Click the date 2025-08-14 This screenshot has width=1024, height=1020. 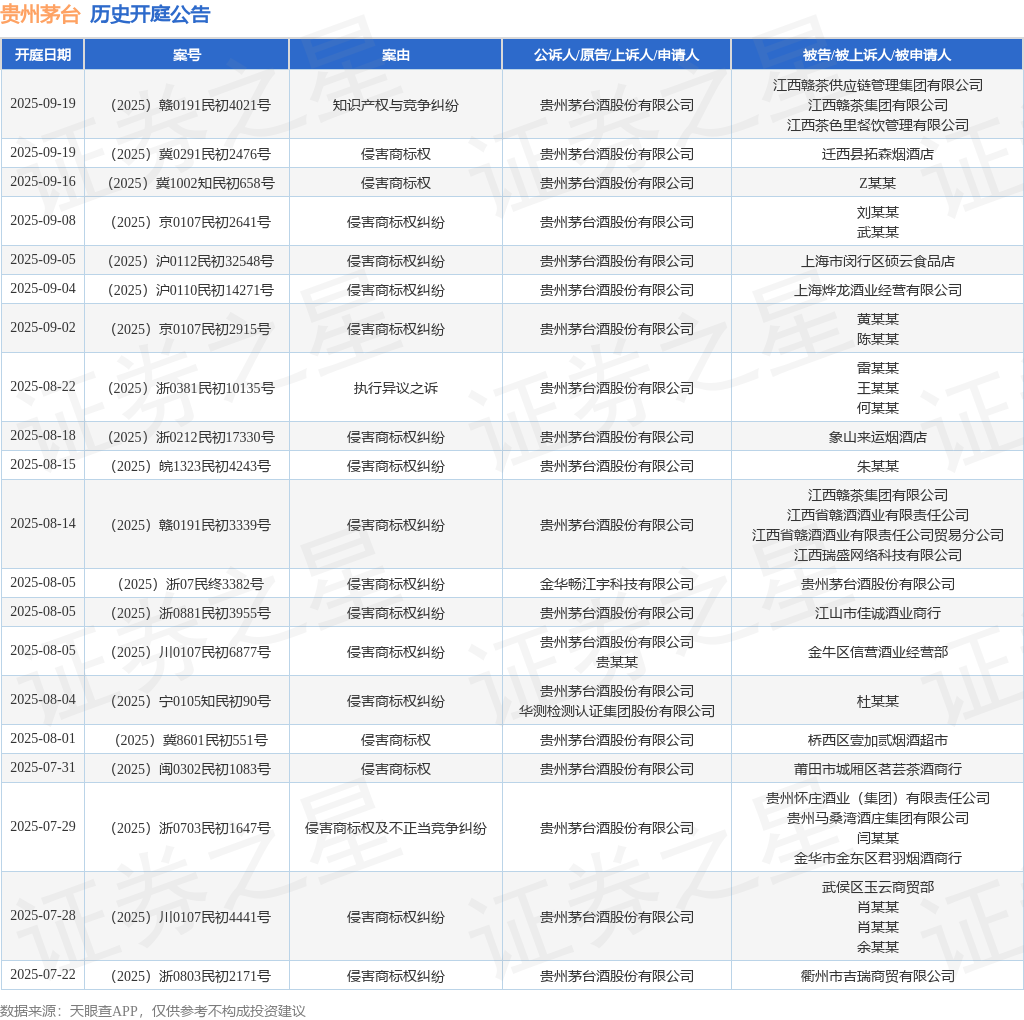(43, 524)
